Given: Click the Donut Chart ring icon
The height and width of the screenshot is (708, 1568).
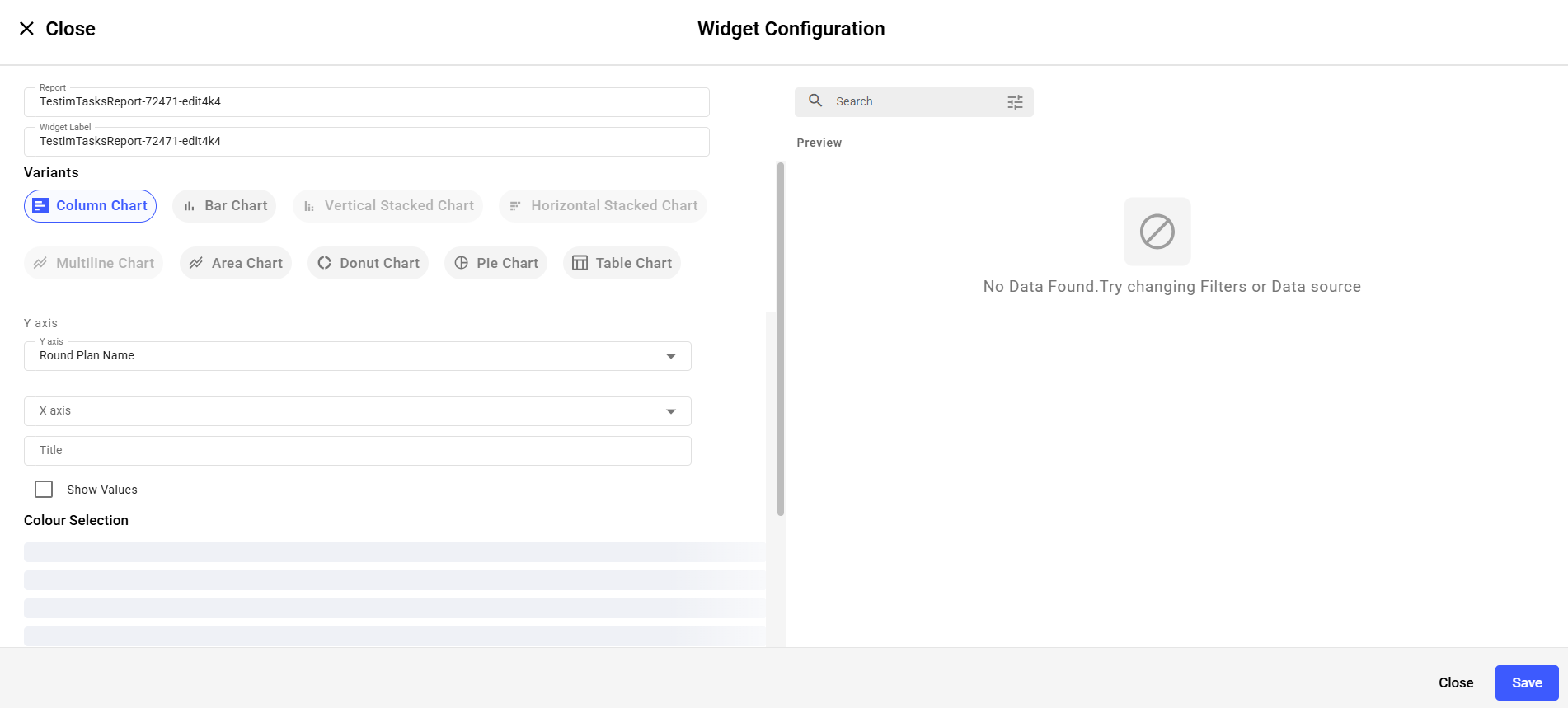Looking at the screenshot, I should coord(325,263).
